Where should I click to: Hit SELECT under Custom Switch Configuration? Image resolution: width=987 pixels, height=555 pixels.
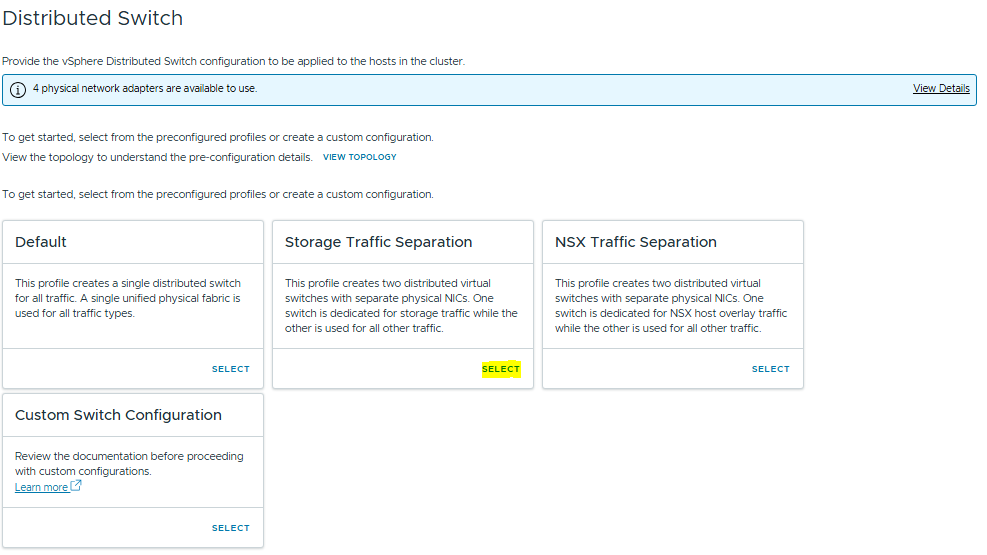(x=230, y=528)
